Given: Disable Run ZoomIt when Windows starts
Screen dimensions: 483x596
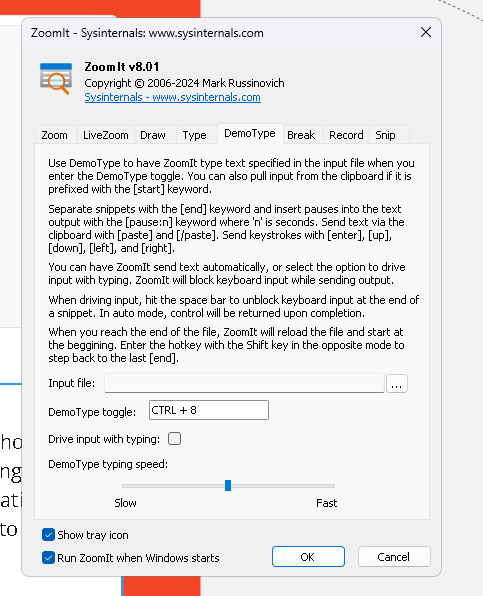Looking at the screenshot, I should click(x=48, y=558).
